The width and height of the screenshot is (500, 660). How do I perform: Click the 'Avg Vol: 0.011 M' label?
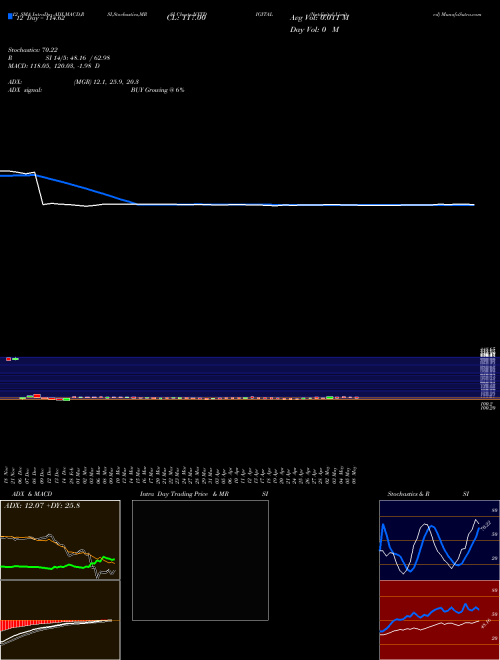pos(319,18)
